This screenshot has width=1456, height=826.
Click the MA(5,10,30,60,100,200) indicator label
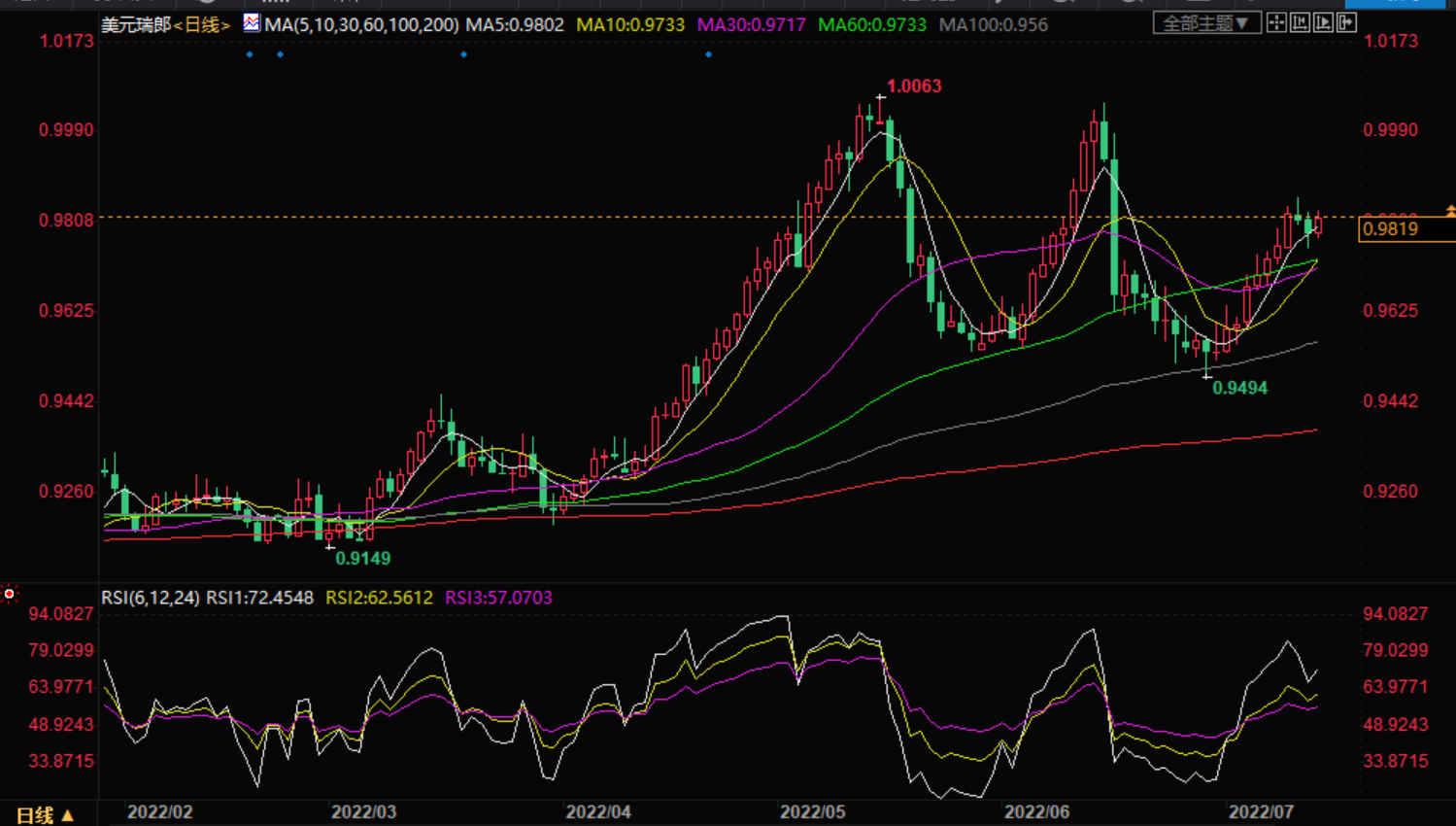(x=361, y=25)
